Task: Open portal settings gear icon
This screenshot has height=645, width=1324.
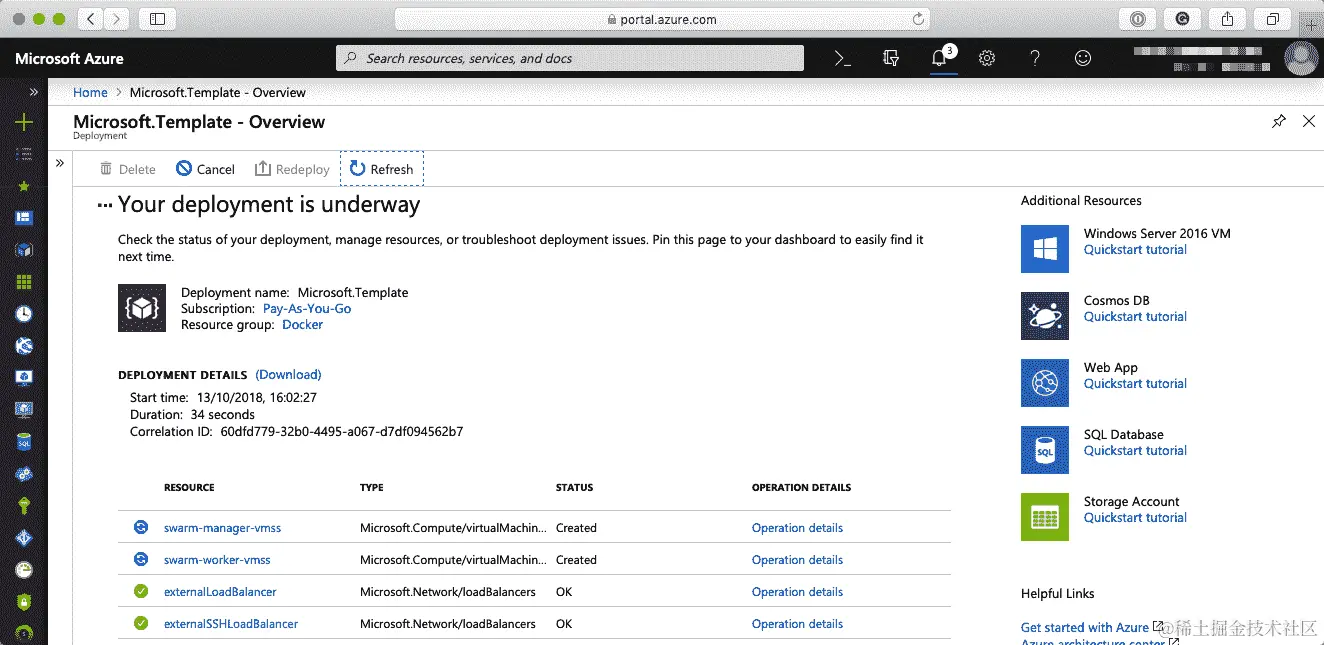Action: pyautogui.click(x=987, y=58)
